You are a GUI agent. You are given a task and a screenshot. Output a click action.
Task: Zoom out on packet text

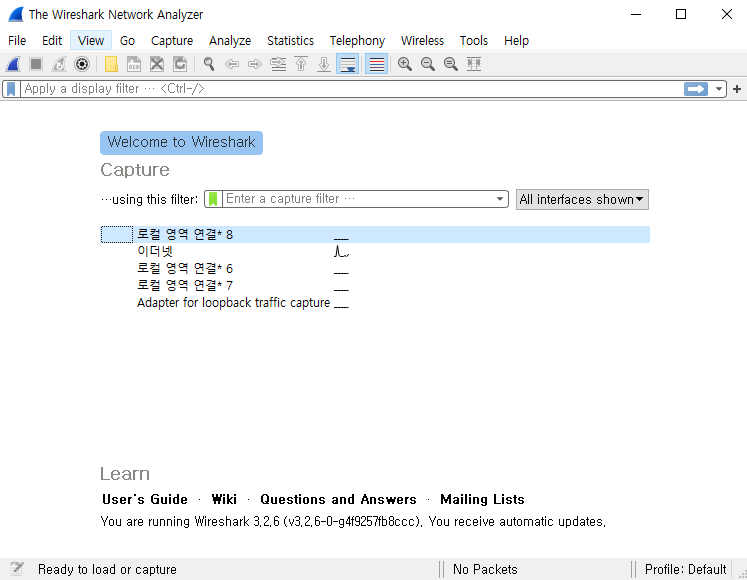point(428,64)
